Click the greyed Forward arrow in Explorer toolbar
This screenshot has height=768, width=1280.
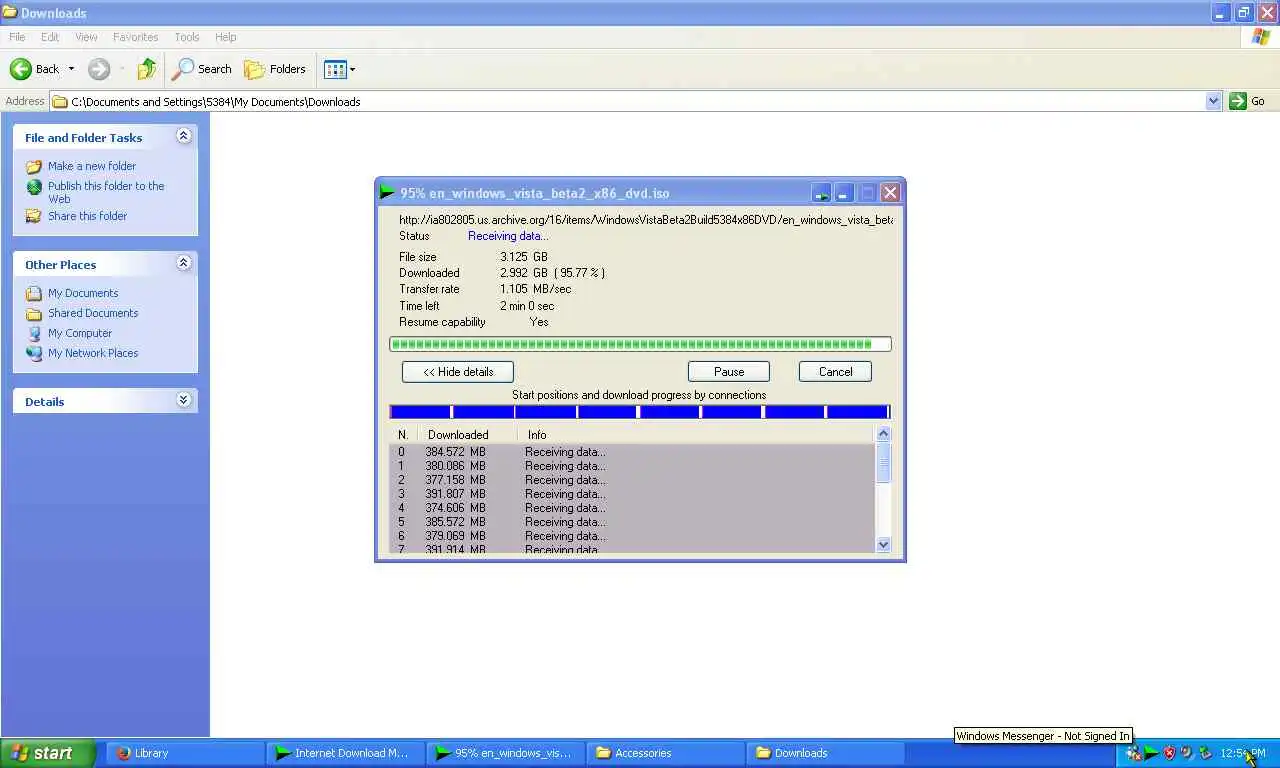tap(98, 69)
